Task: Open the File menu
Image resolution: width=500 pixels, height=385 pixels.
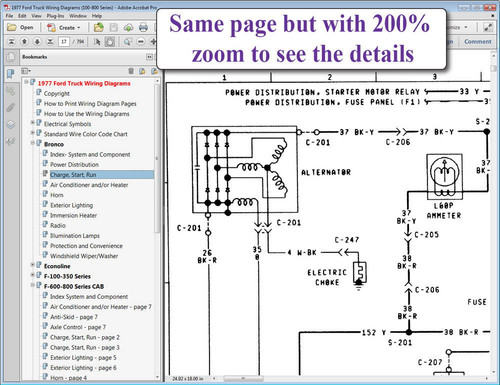Action: (9, 16)
